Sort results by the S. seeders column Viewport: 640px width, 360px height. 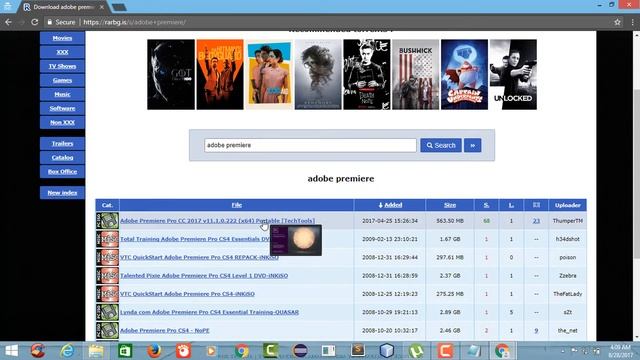pyautogui.click(x=486, y=205)
